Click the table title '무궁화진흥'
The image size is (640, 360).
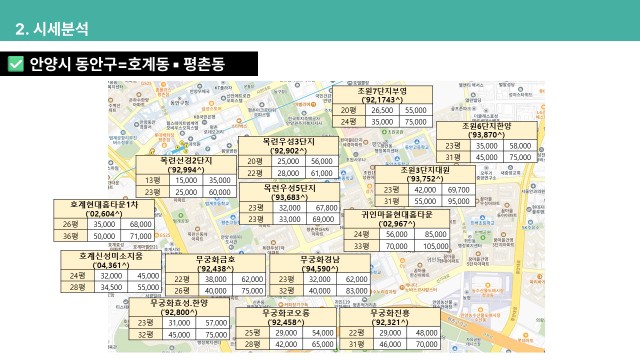[x=390, y=313]
